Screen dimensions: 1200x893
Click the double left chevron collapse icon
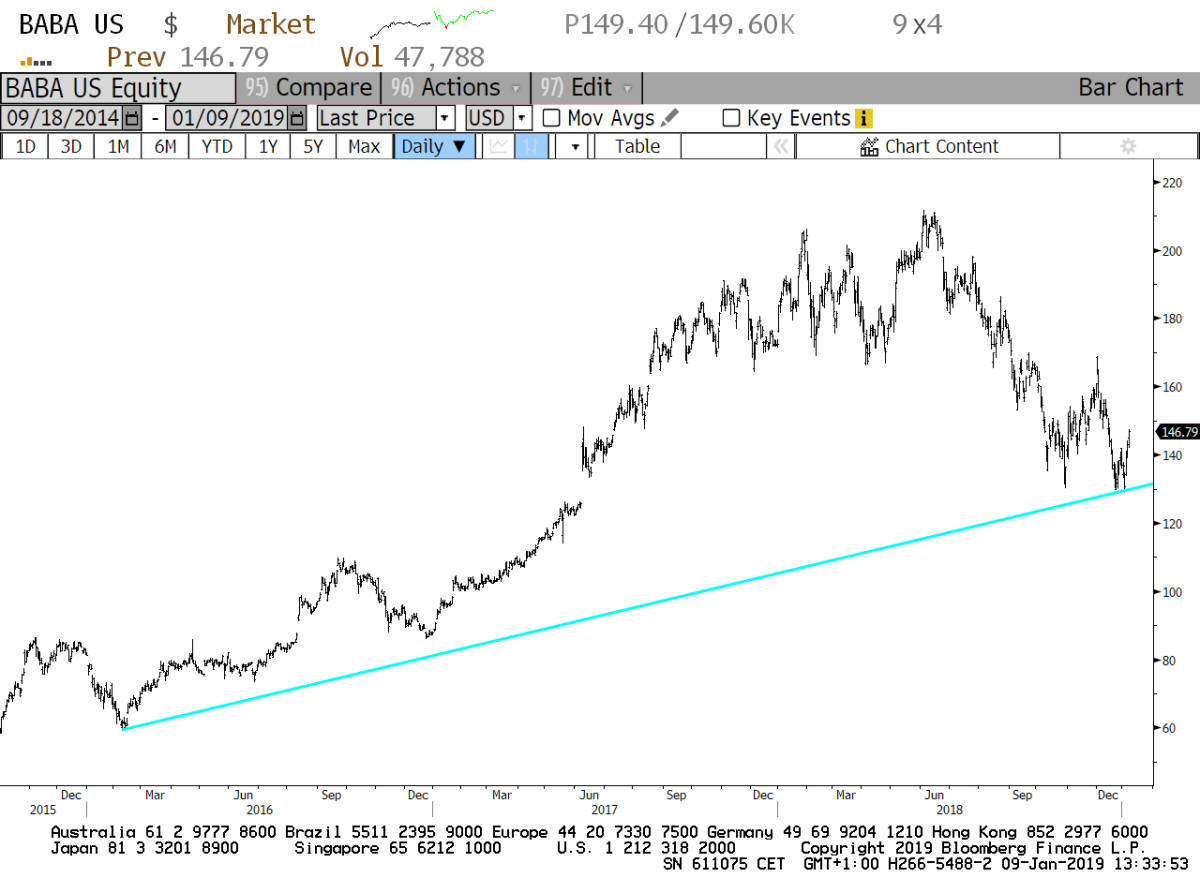[781, 146]
